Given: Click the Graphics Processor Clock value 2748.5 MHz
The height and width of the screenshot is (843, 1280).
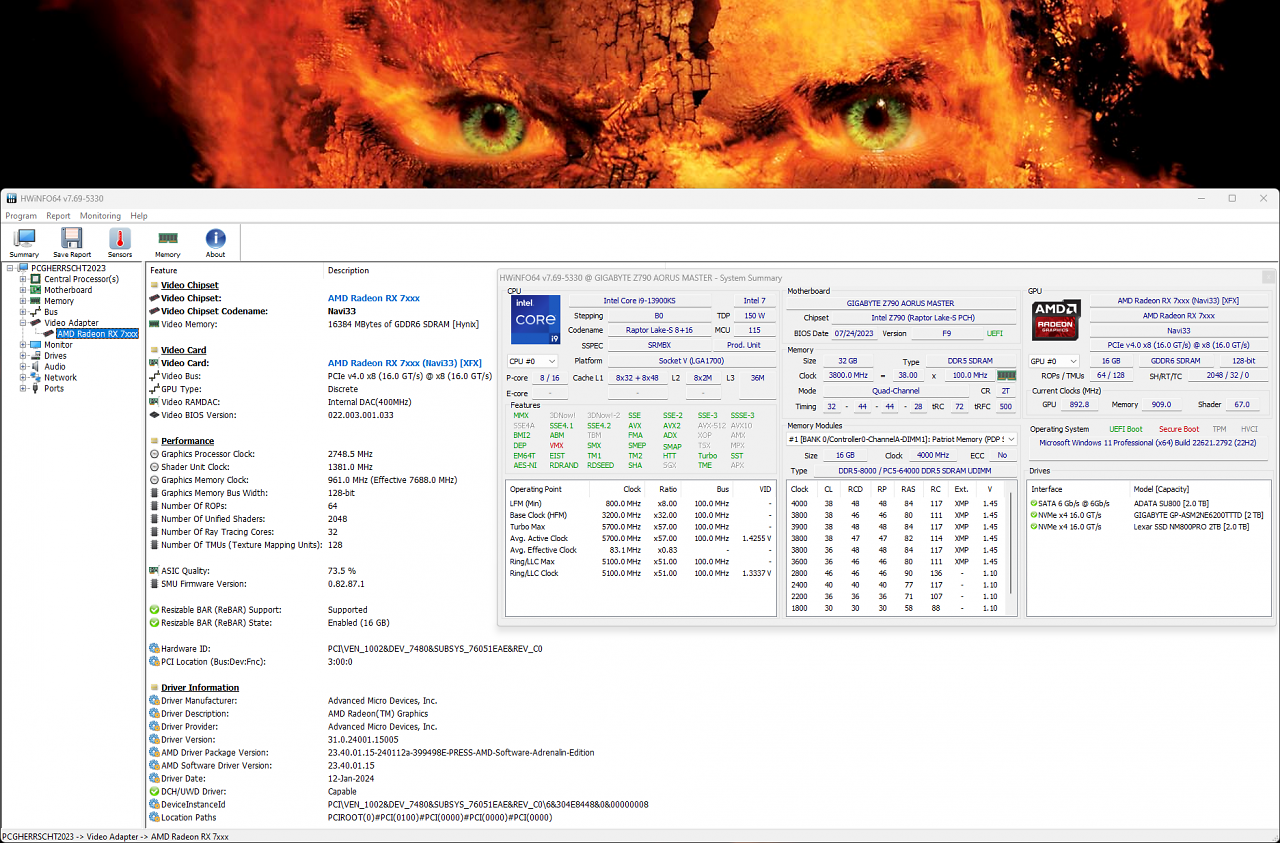Looking at the screenshot, I should tap(349, 454).
